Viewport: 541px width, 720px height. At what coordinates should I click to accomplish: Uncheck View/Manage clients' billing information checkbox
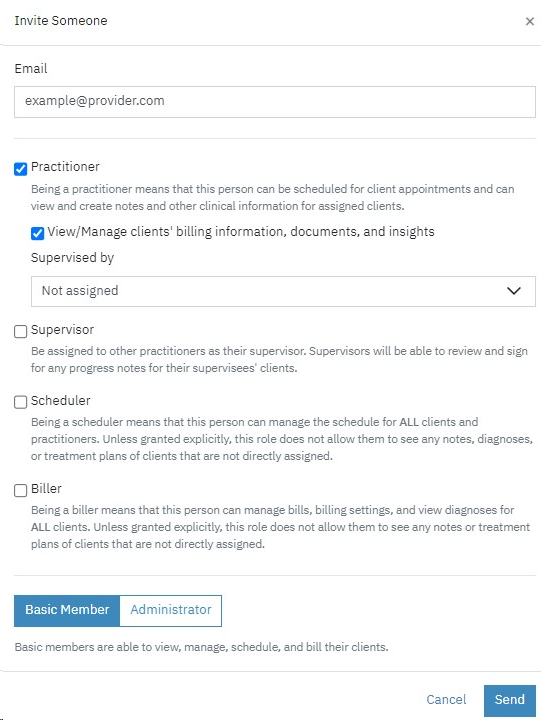(x=38, y=233)
